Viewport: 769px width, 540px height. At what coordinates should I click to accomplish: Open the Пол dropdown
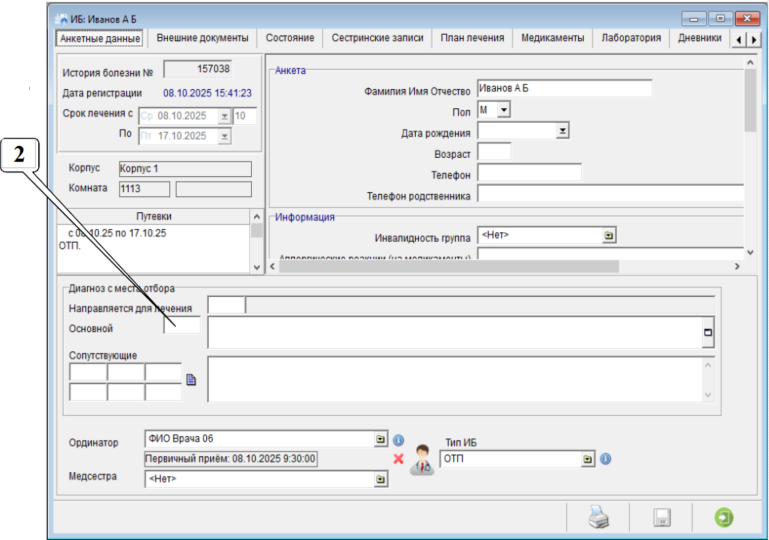[x=504, y=109]
